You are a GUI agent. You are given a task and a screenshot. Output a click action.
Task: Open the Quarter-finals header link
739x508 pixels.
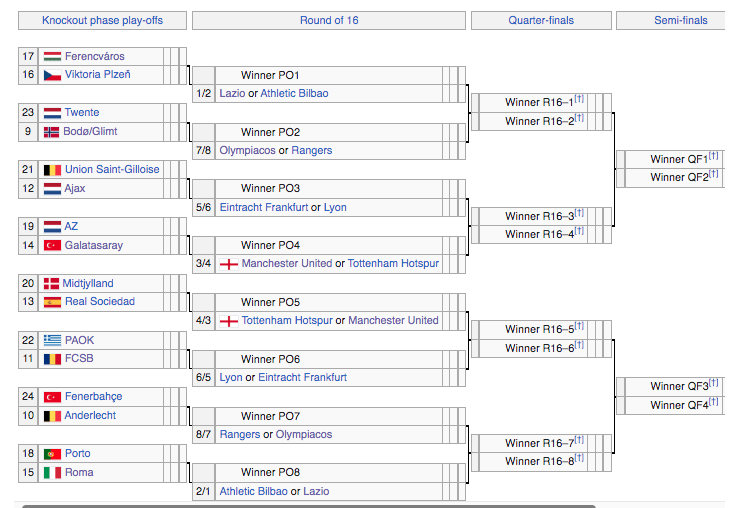541,20
